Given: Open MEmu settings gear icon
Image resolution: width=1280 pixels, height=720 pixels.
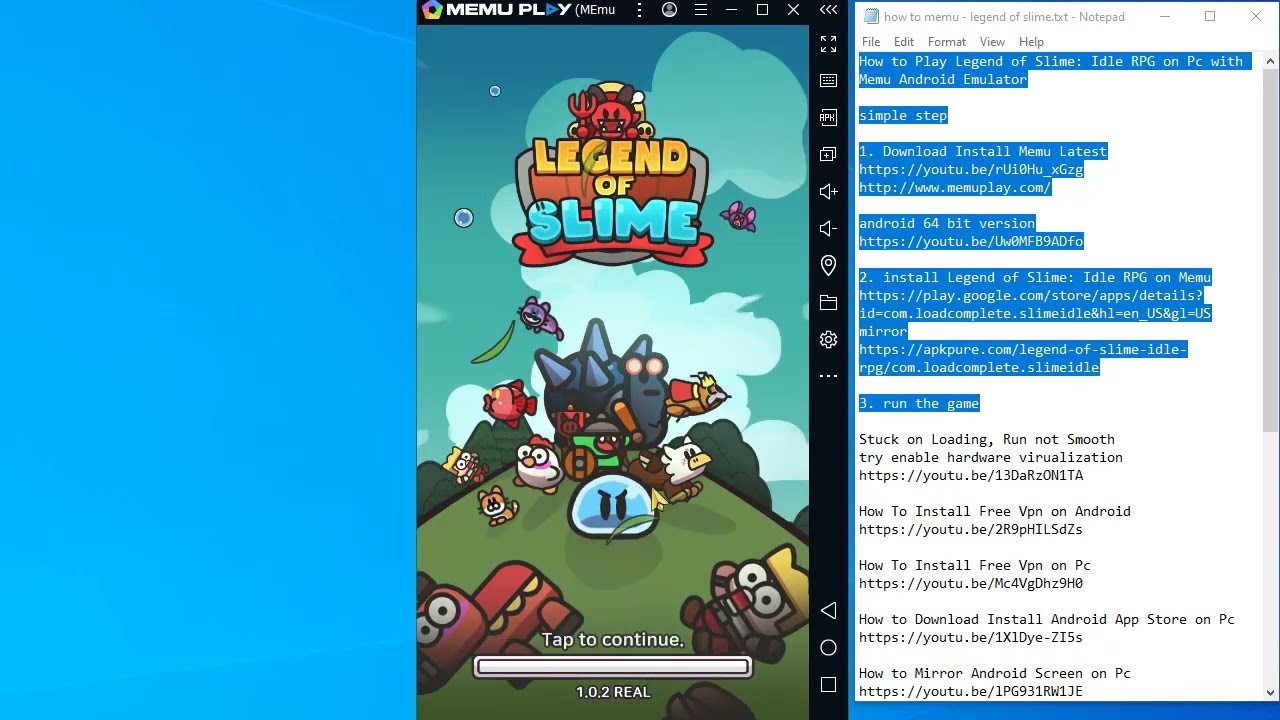Looking at the screenshot, I should [x=828, y=339].
